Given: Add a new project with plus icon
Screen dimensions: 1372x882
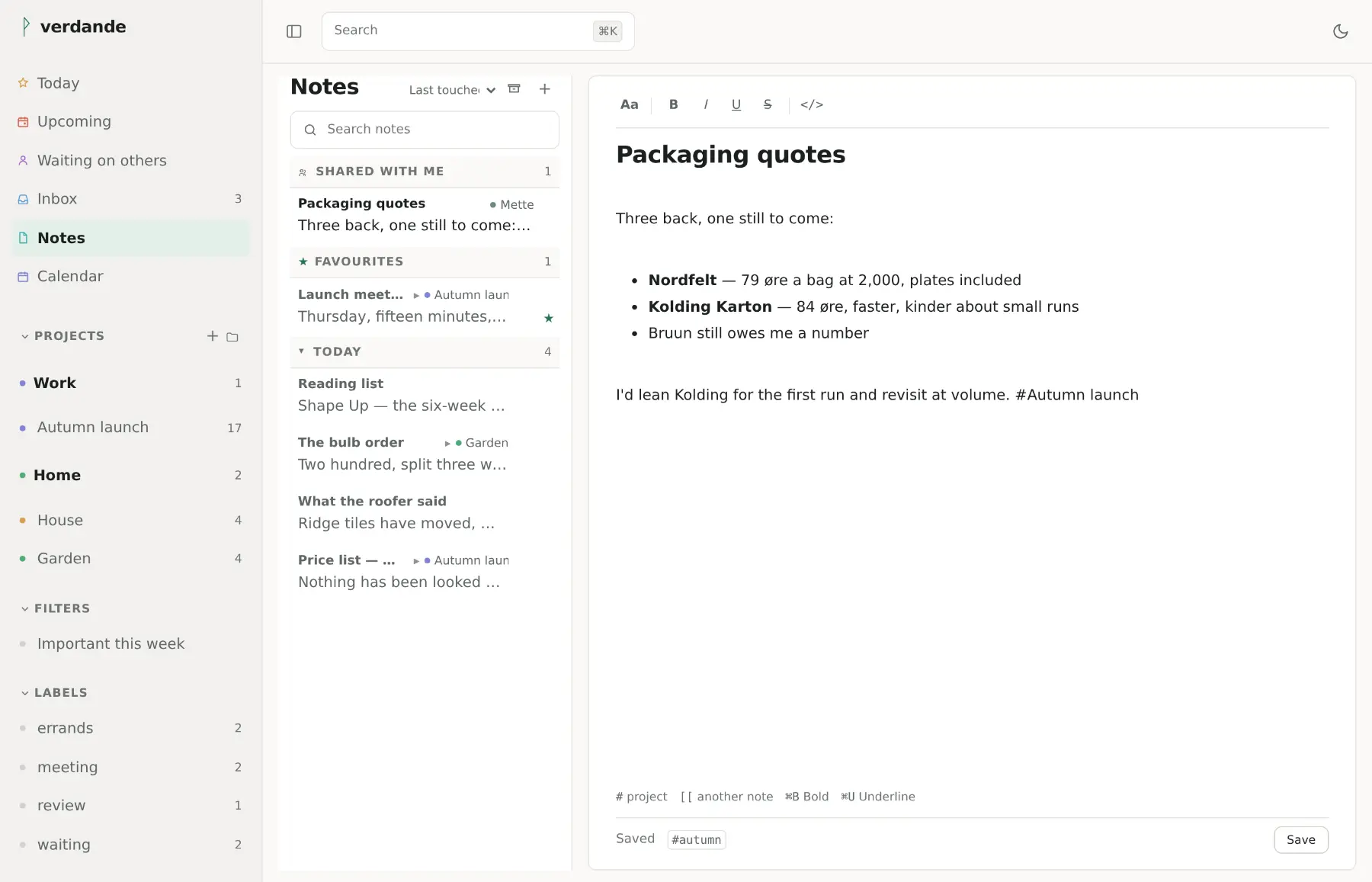Looking at the screenshot, I should (x=213, y=336).
